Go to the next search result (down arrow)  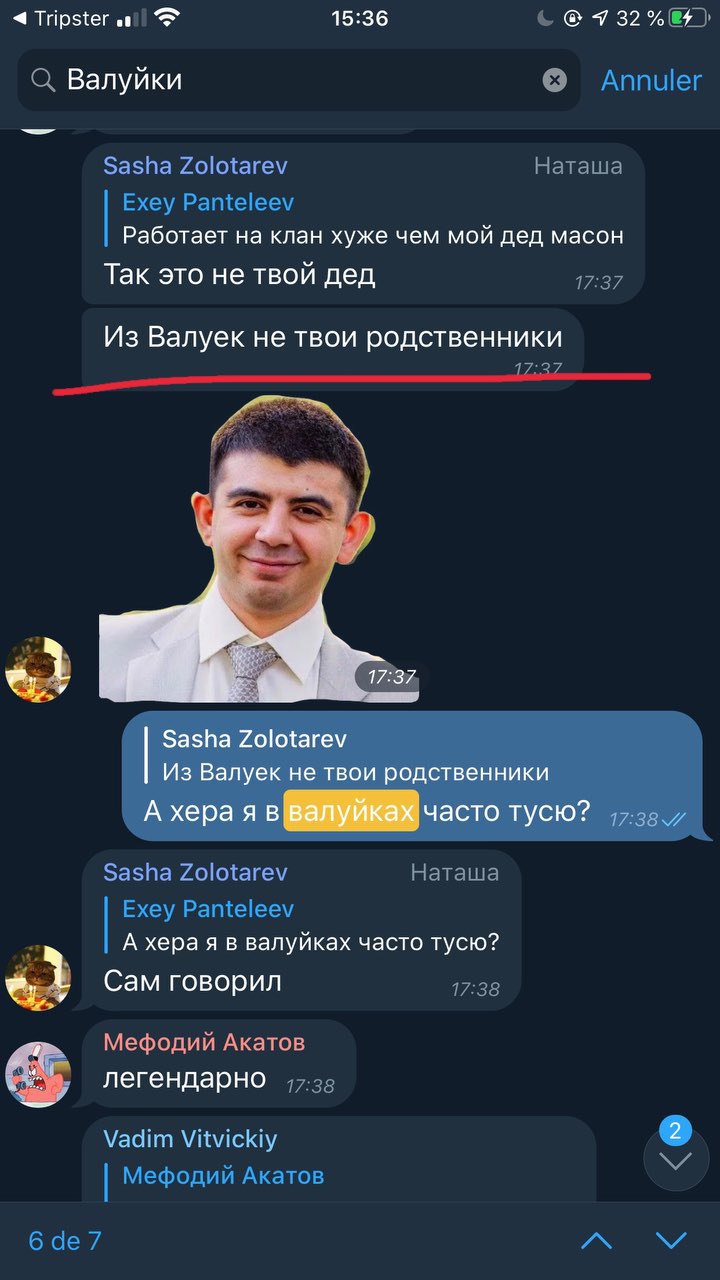point(671,1241)
